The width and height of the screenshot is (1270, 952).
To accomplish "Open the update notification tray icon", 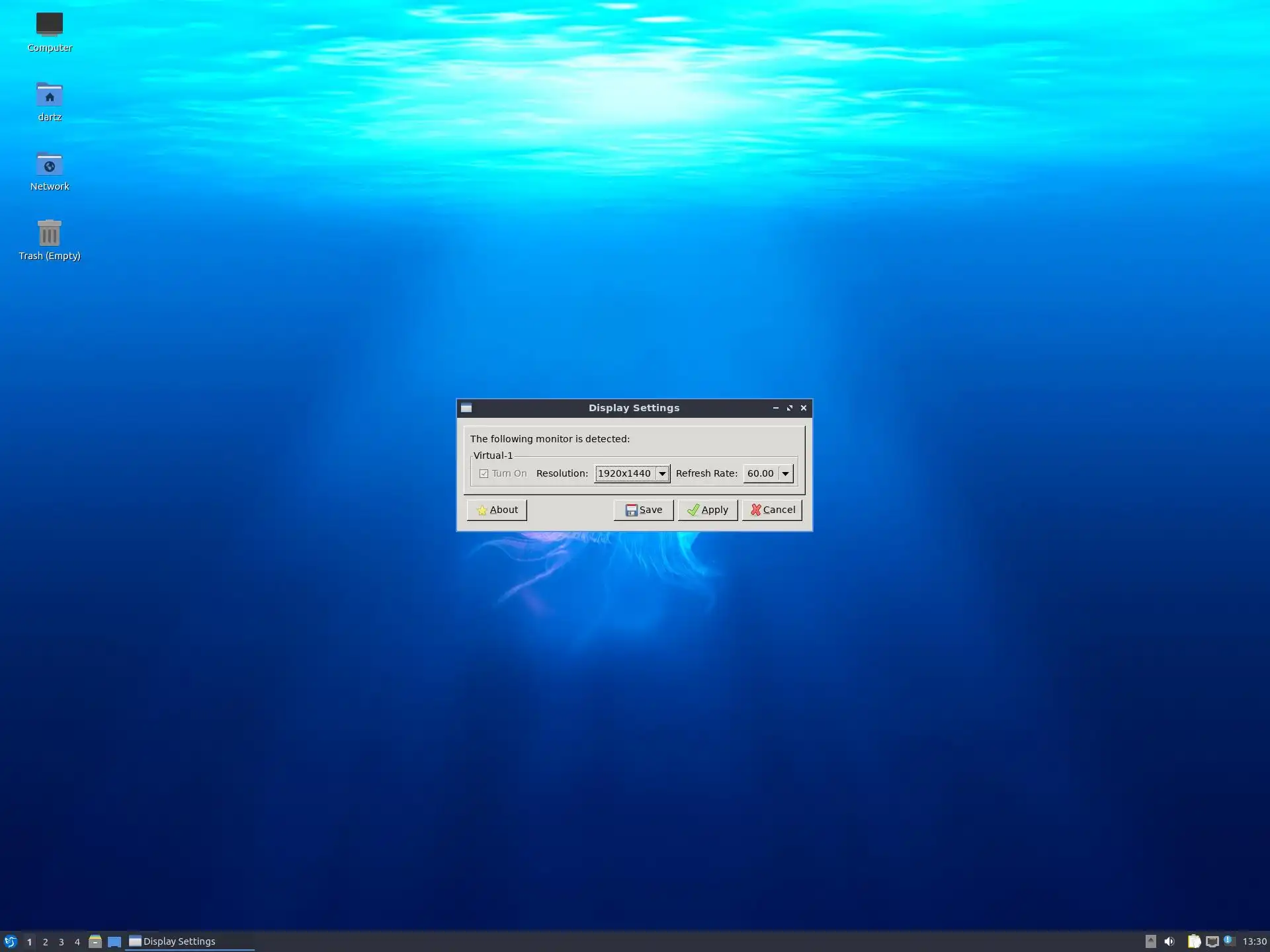I will 1230,941.
